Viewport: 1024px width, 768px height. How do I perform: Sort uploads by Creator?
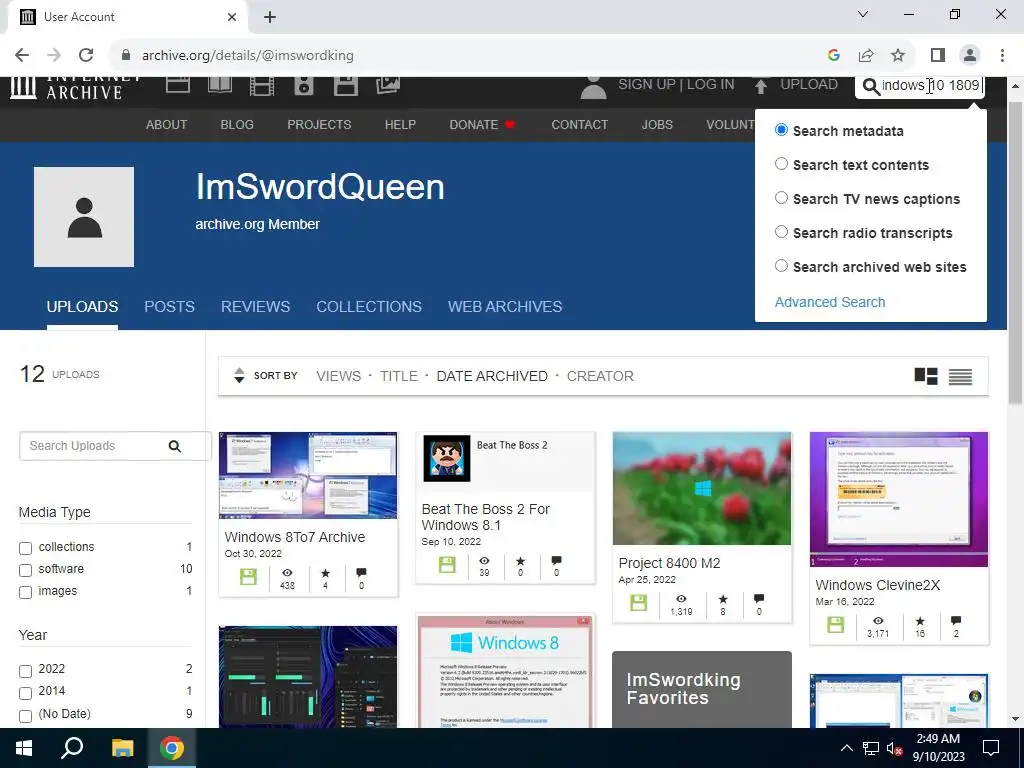pos(600,376)
